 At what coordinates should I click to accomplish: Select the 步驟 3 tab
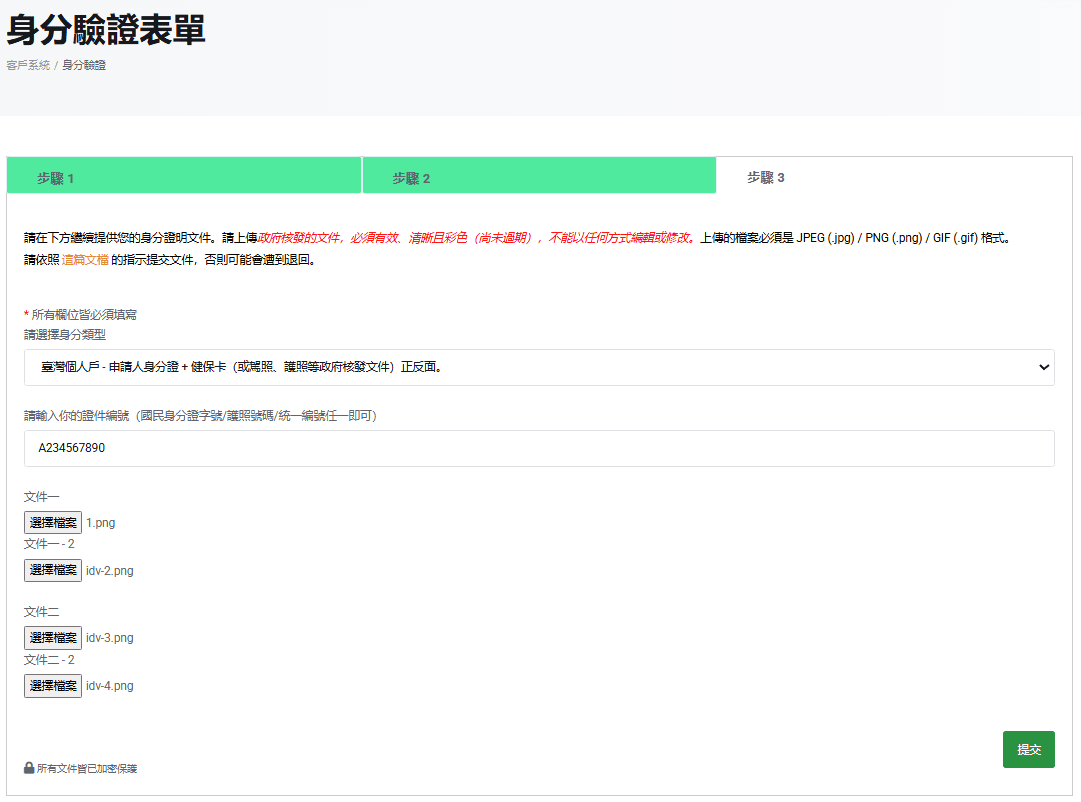[x=766, y=177]
